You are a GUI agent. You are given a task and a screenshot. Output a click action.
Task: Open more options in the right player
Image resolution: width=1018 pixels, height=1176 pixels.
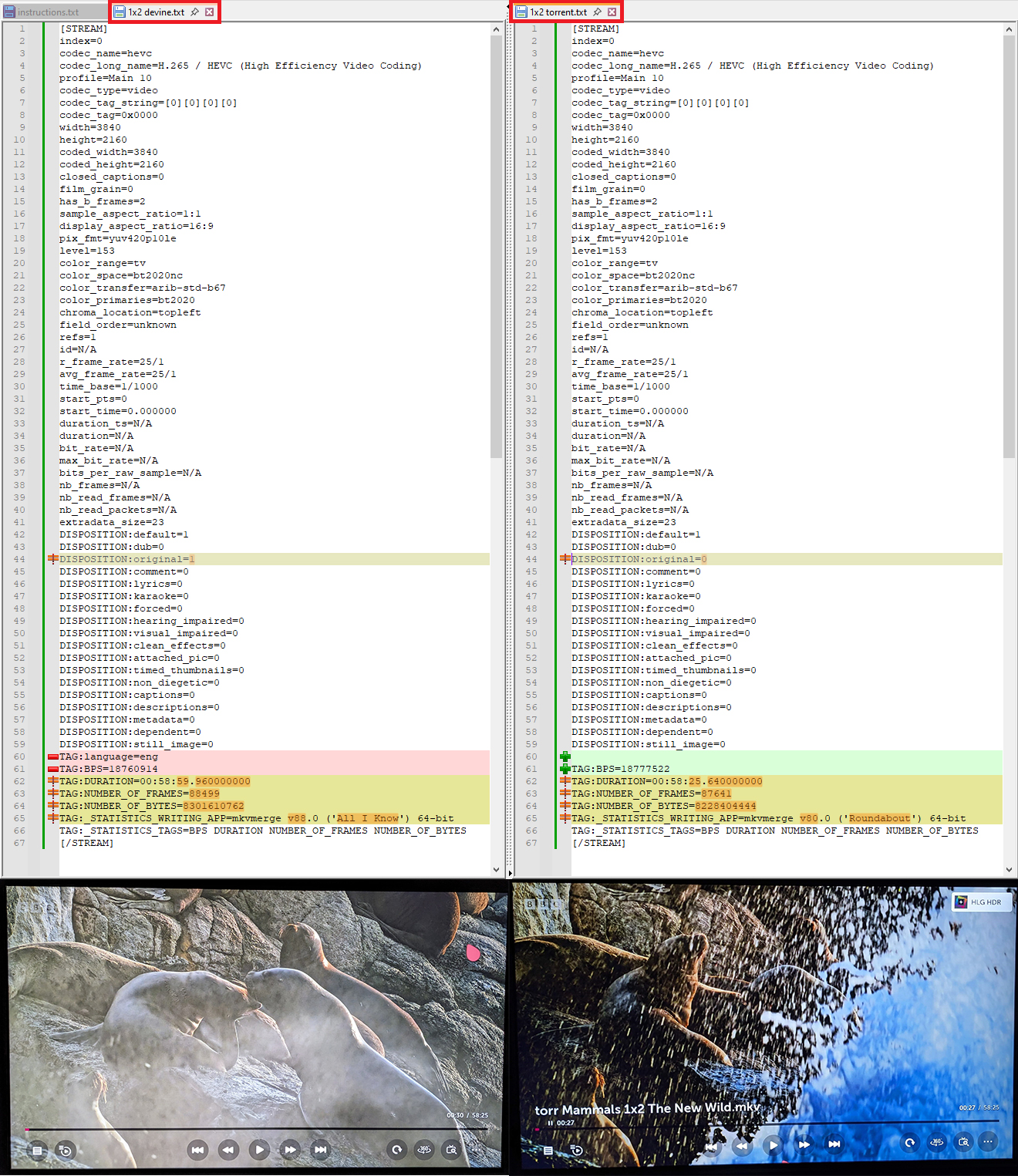tap(988, 1141)
